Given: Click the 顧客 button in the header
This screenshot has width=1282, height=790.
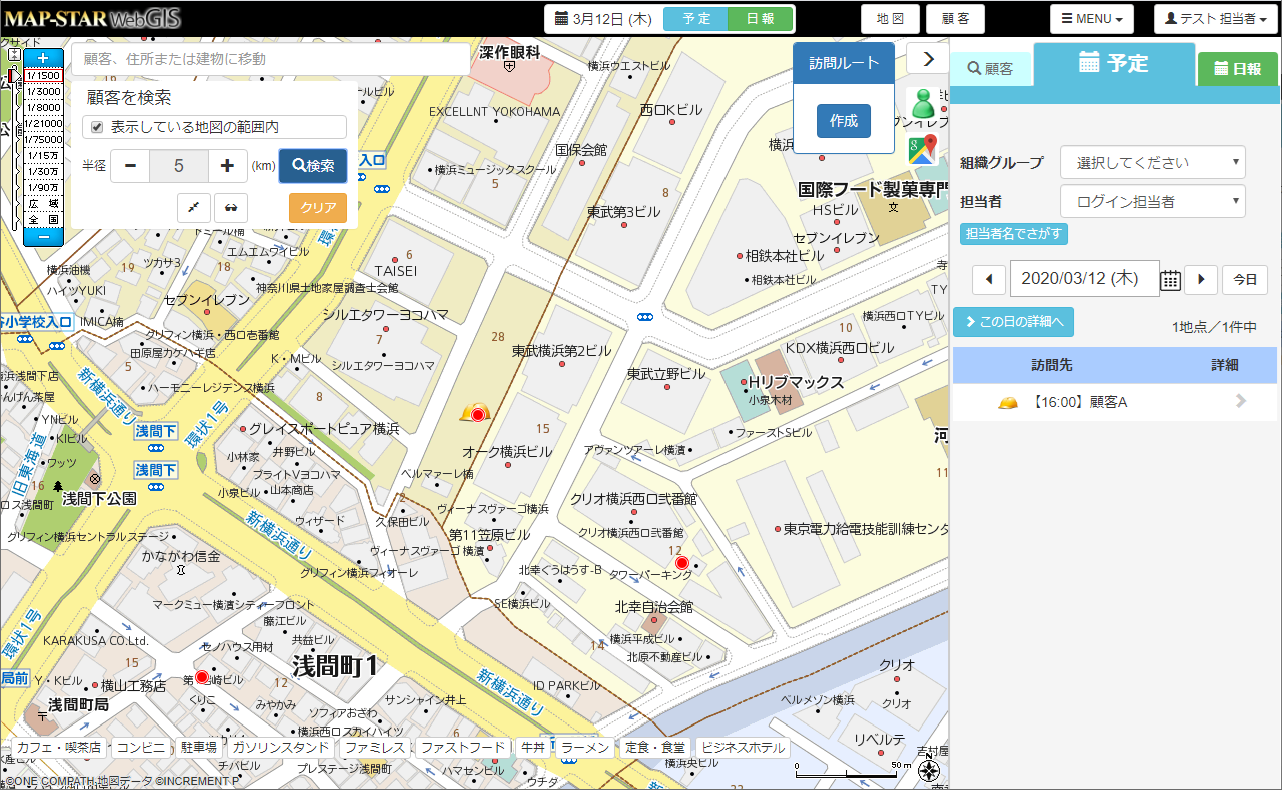Looking at the screenshot, I should (956, 19).
